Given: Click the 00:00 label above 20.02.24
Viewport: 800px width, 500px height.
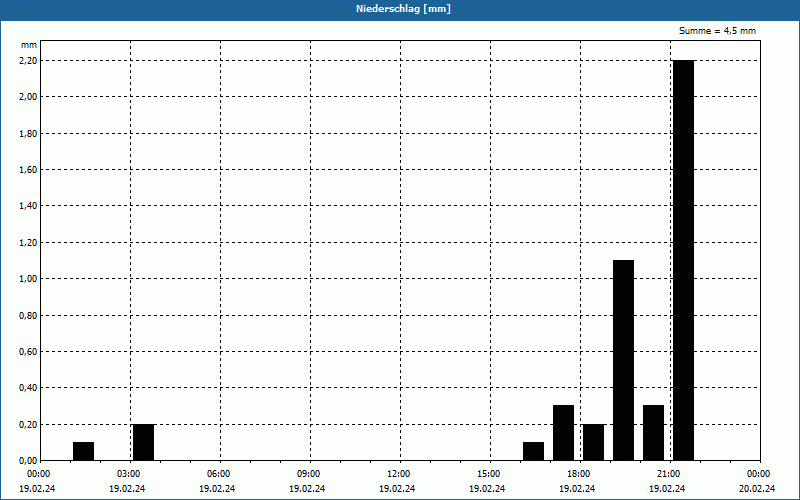Looking at the screenshot, I should click(x=759, y=474).
